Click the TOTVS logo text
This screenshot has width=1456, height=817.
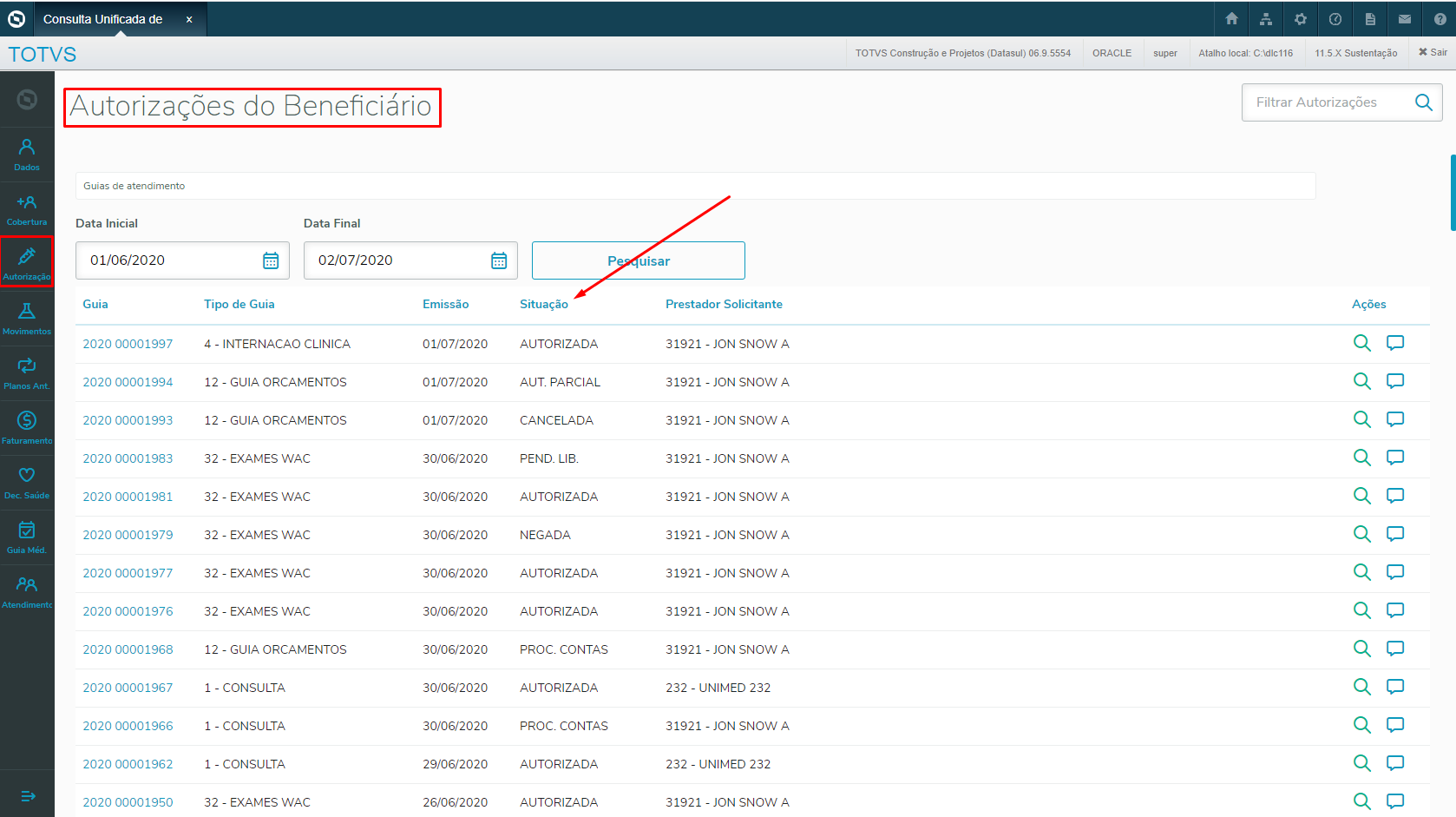tap(42, 55)
